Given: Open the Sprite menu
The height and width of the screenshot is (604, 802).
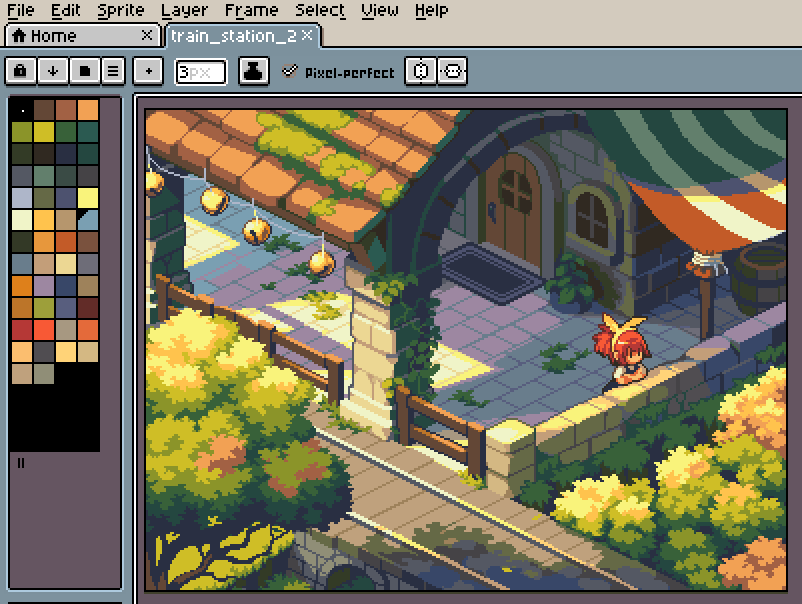Looking at the screenshot, I should pyautogui.click(x=121, y=10).
